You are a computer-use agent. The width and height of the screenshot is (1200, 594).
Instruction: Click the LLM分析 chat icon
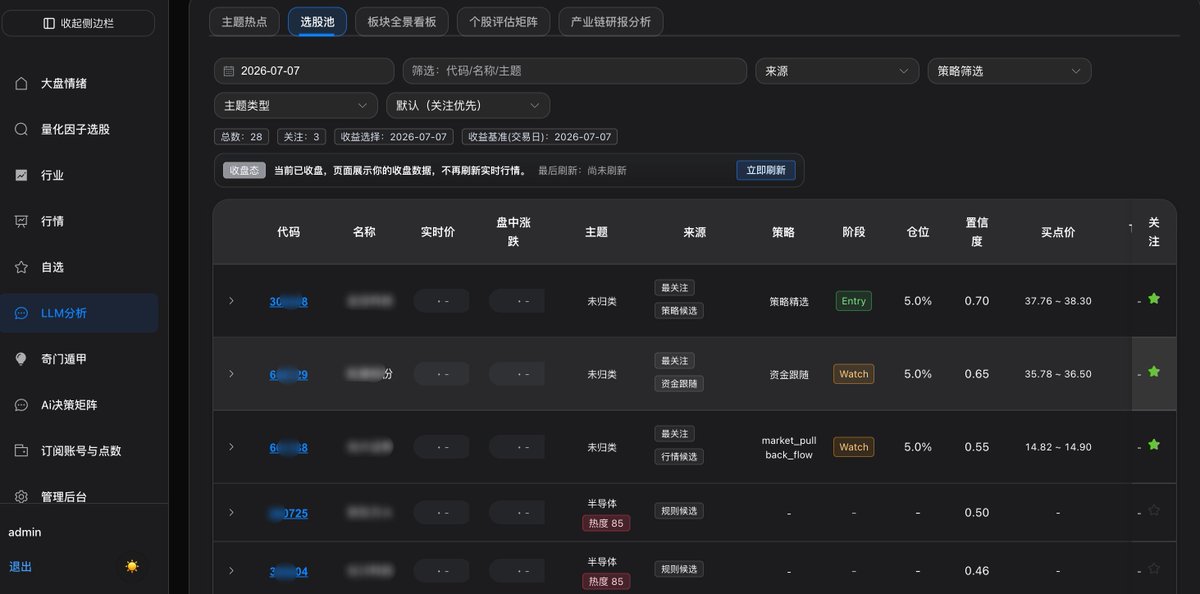[21, 313]
